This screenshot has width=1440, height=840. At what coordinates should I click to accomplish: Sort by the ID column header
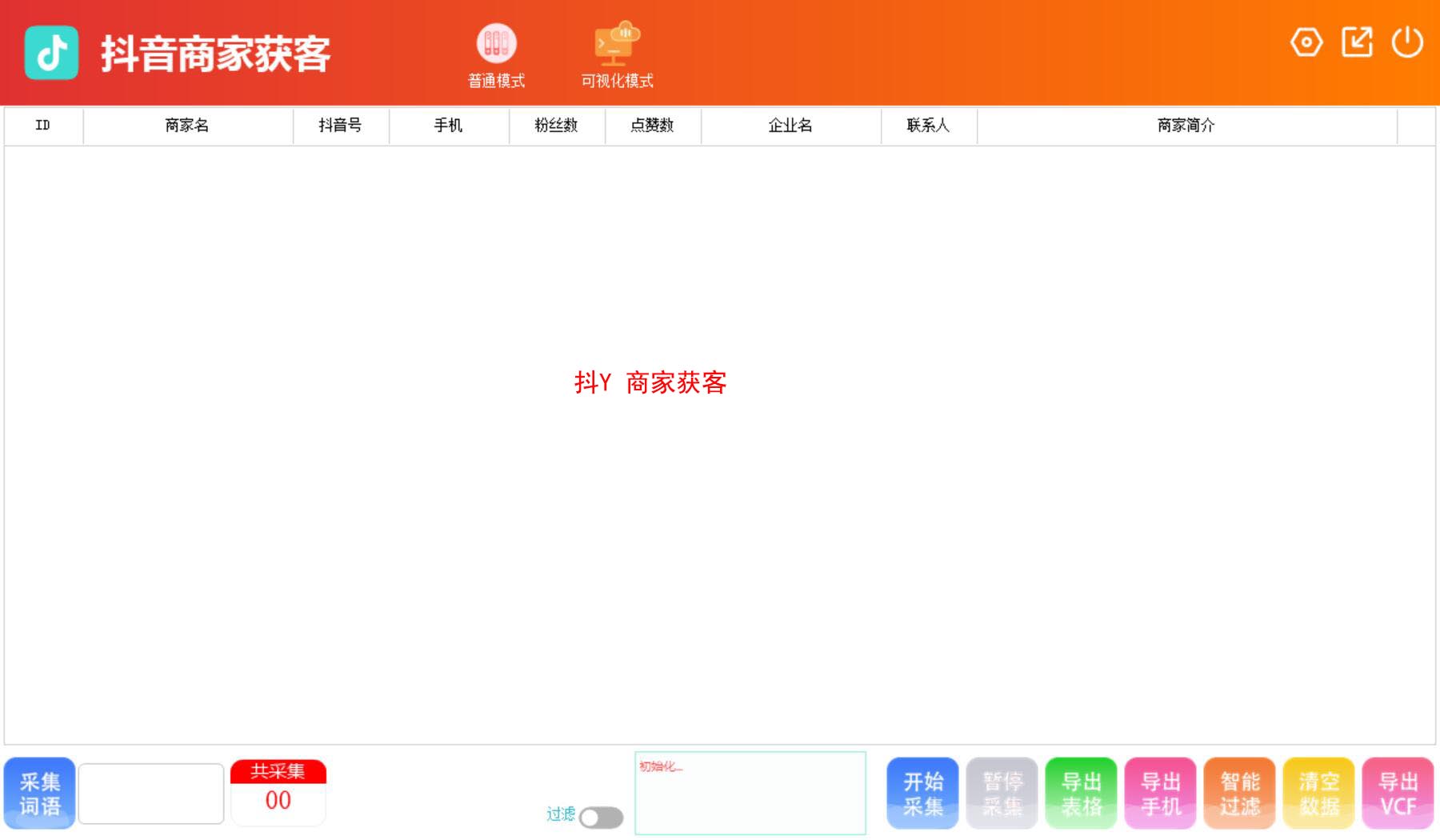(43, 126)
